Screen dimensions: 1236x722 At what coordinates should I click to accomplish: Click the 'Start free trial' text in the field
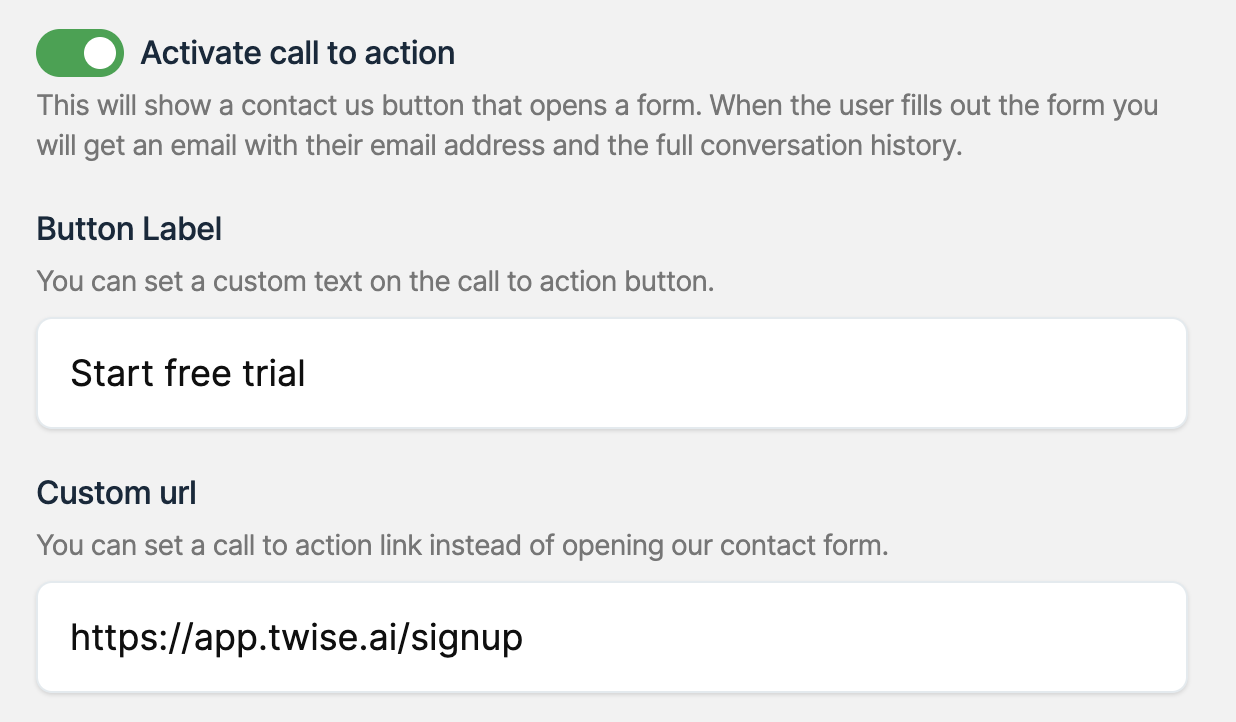point(188,374)
